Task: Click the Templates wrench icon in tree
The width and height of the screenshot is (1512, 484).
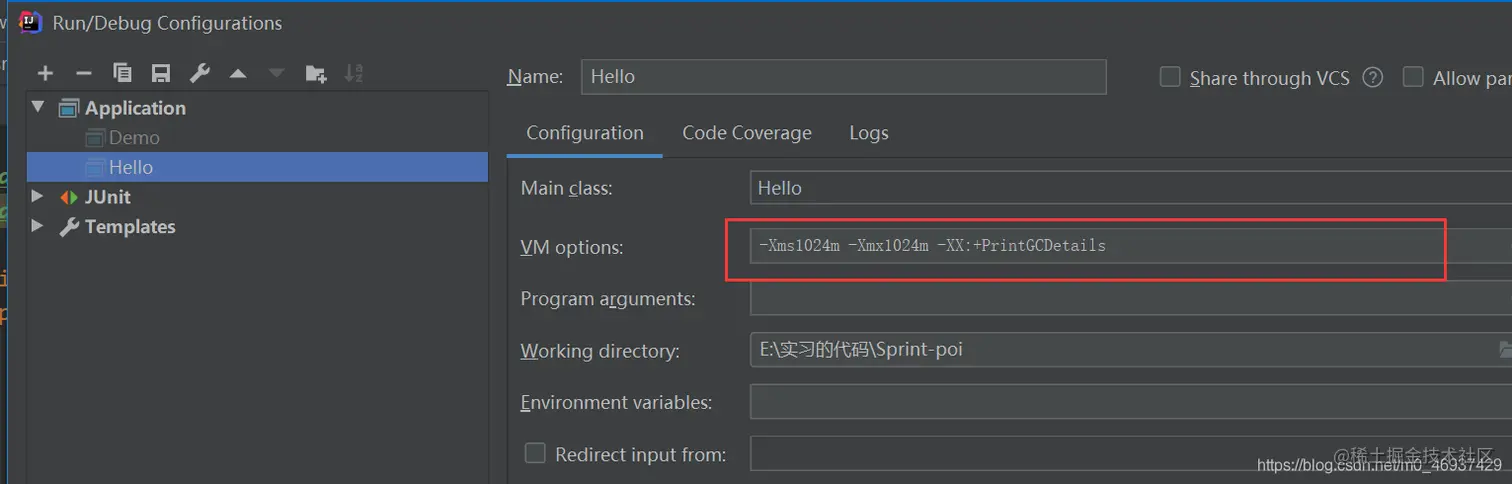Action: pyautogui.click(x=69, y=227)
